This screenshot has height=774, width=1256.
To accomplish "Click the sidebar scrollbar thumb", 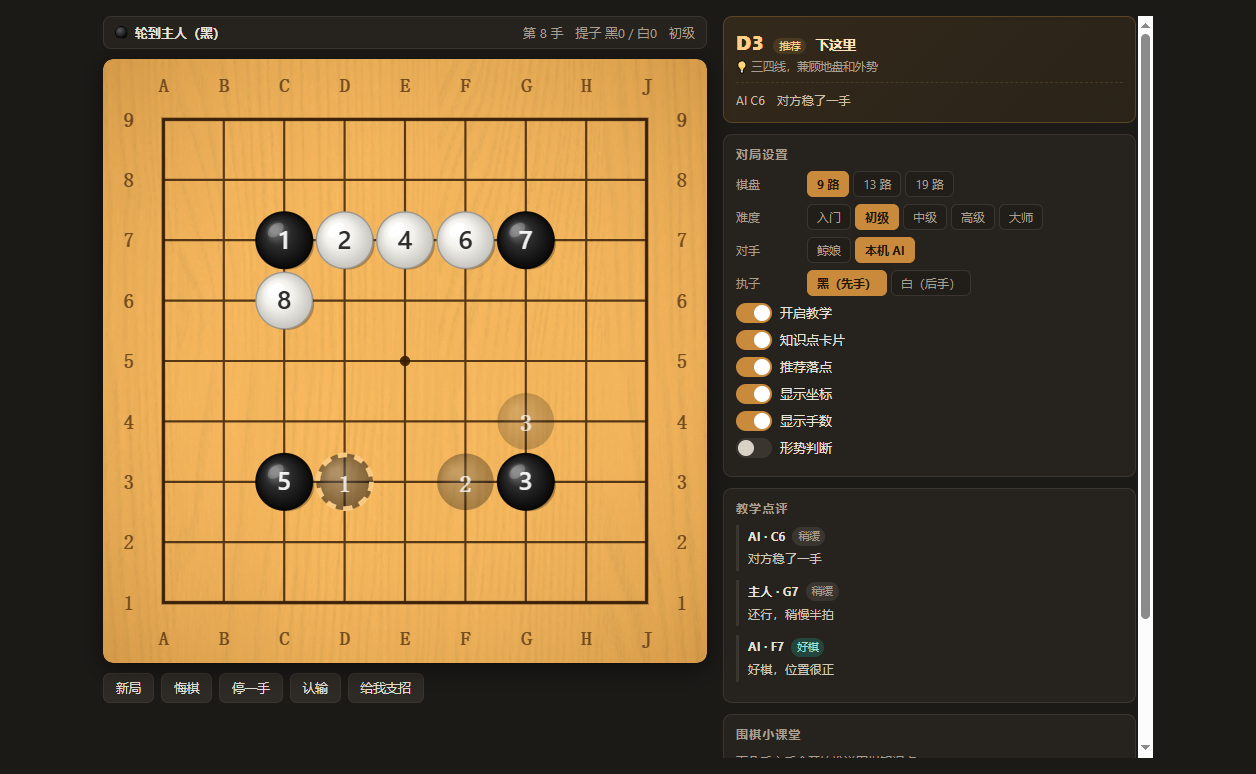I will click(1146, 326).
